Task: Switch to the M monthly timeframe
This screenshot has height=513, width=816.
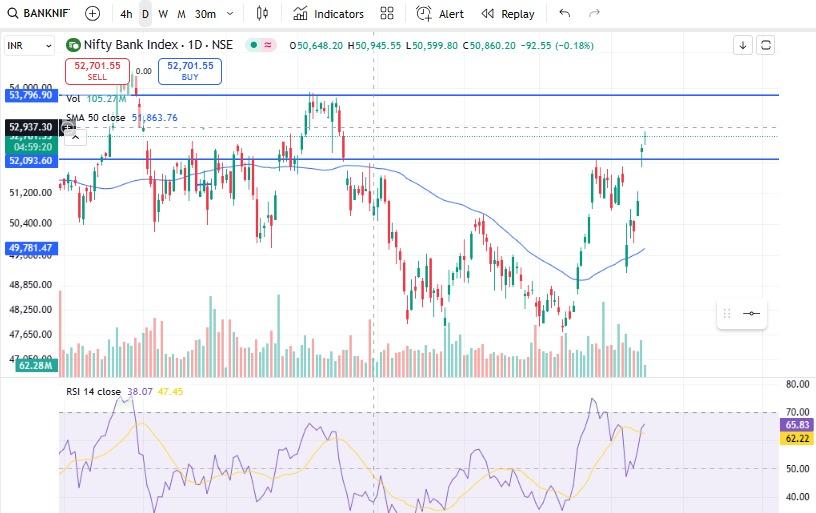Action: 181,14
